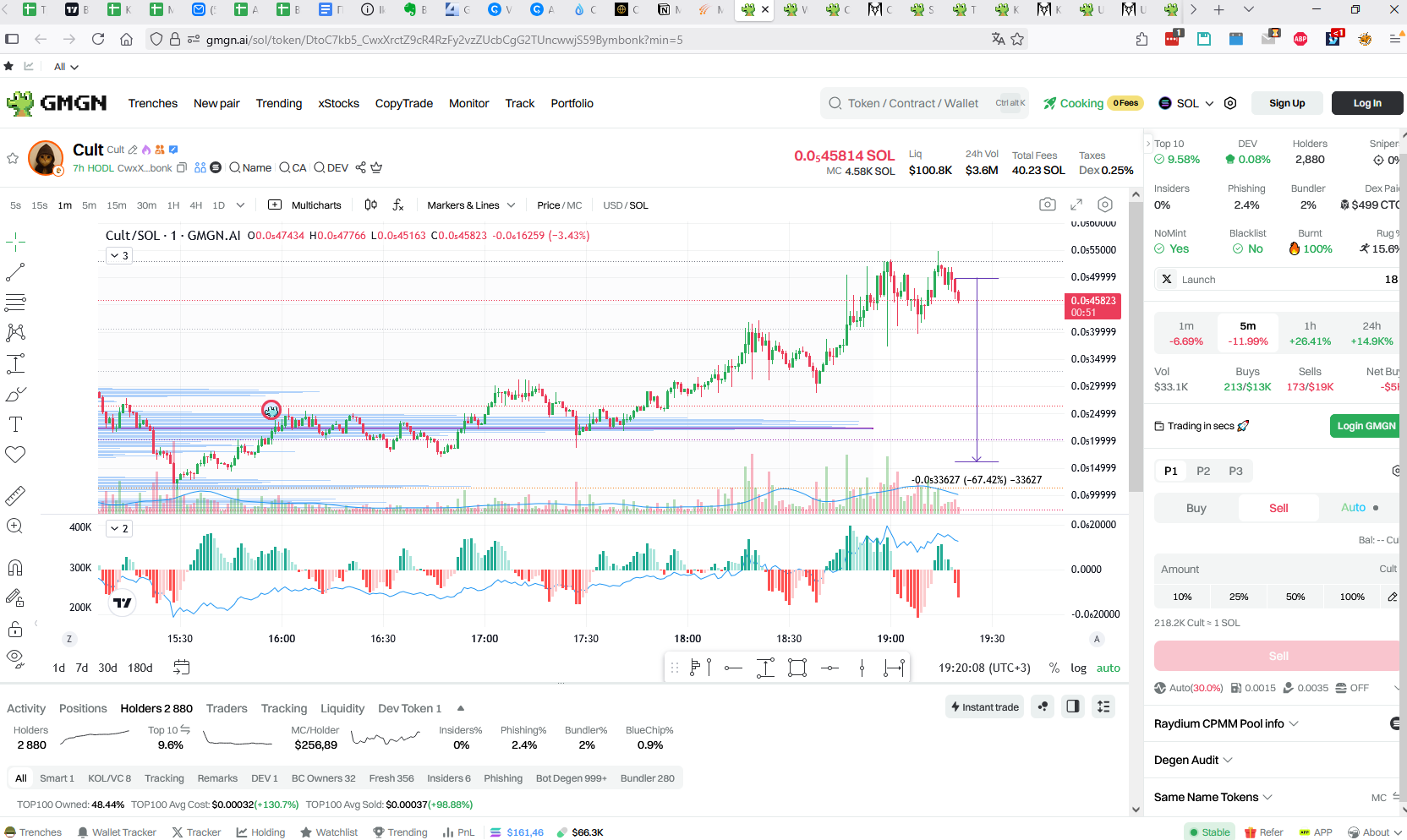The image size is (1407, 840).
Task: Switch chart to Price / MC mode
Action: coord(560,205)
